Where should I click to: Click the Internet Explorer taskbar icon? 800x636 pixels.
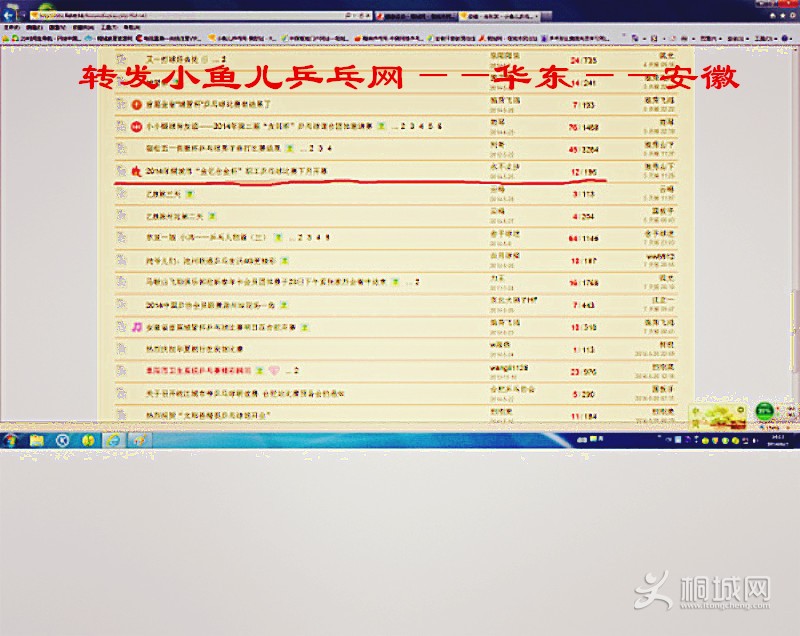(113, 440)
